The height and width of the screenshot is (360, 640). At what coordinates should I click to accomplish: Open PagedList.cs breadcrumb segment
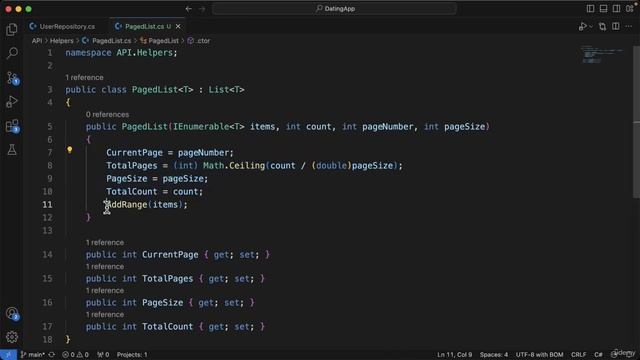pos(107,41)
